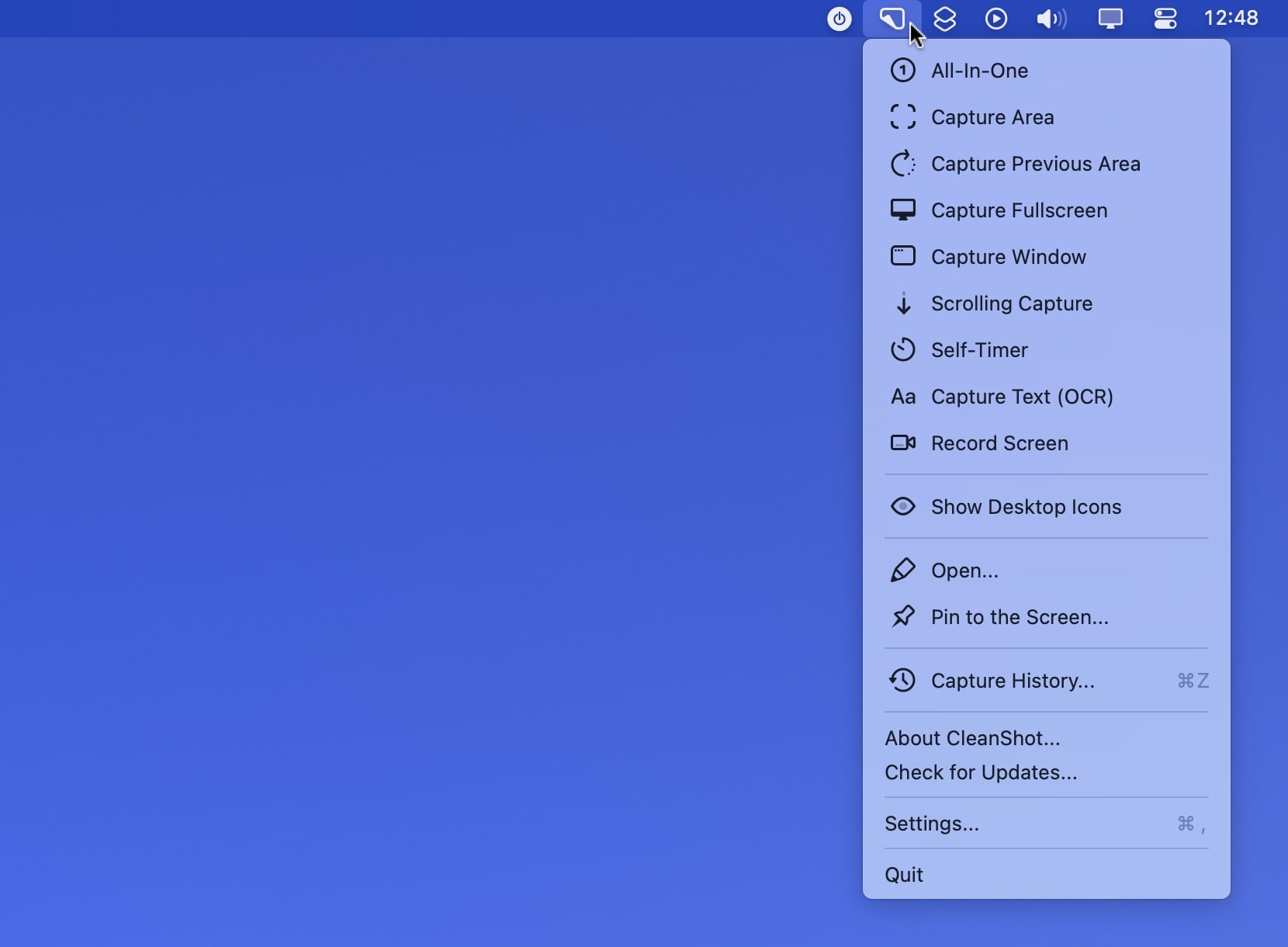Select the Self-Timer option
Viewport: 1288px width, 947px height.
[x=979, y=350]
